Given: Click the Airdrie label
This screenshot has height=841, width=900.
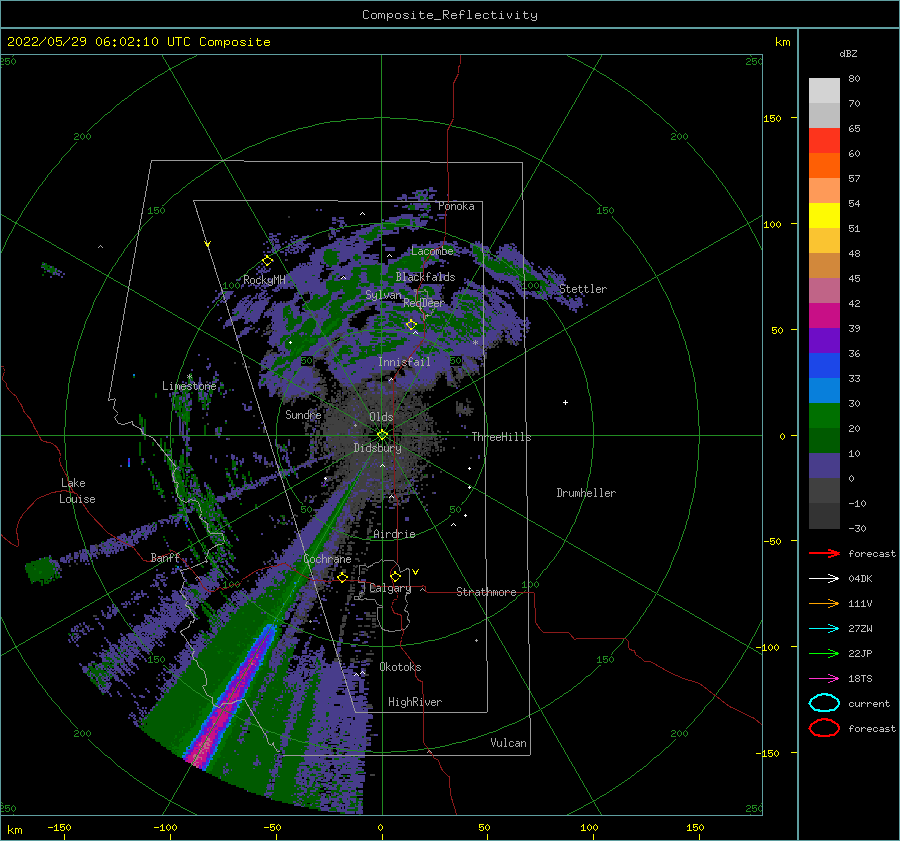Looking at the screenshot, I should [394, 534].
